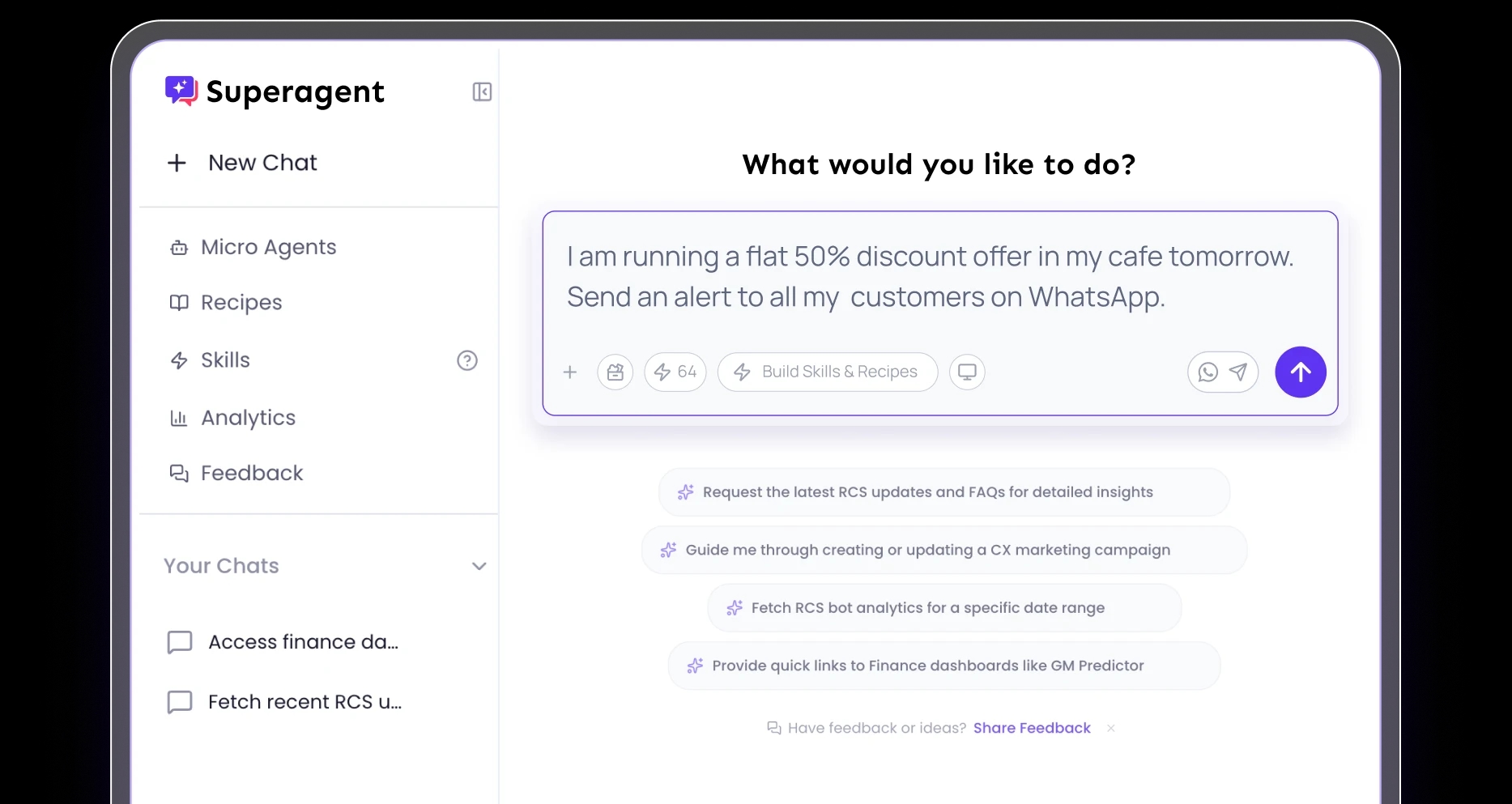Click Build Skills & Recipes button

pyautogui.click(x=828, y=372)
